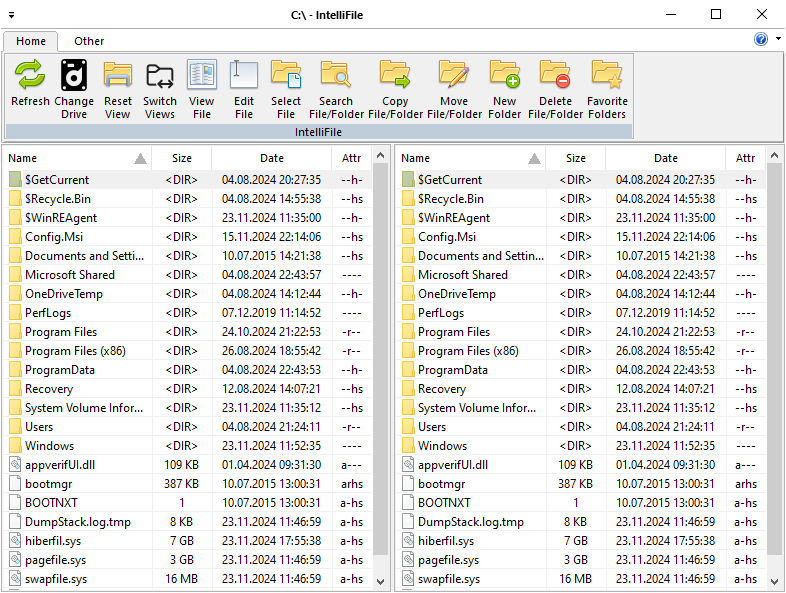The image size is (786, 593).
Task: Sort right pane by Name column
Action: click(470, 158)
